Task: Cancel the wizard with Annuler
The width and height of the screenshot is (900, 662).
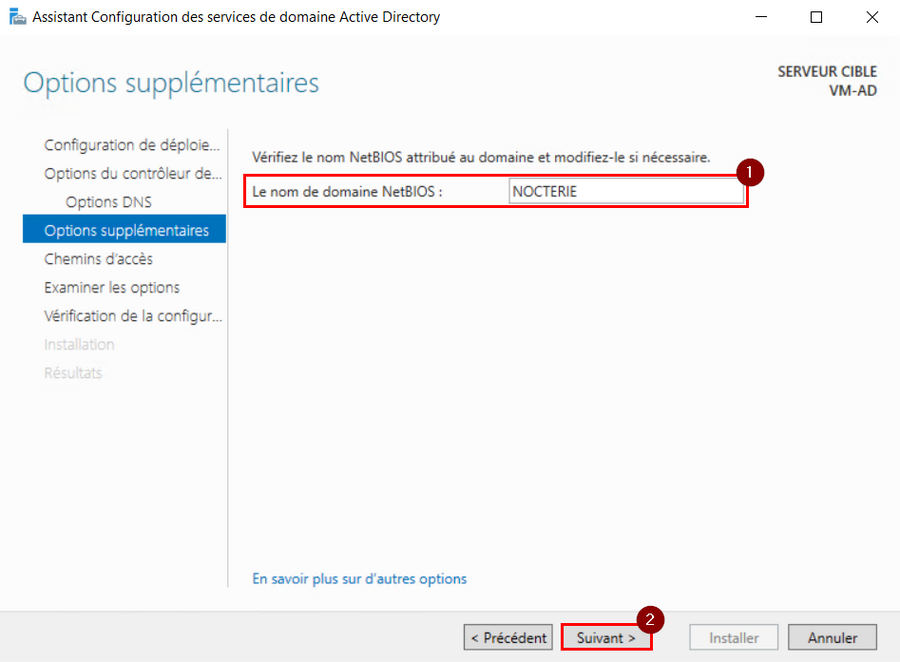Action: tap(832, 637)
